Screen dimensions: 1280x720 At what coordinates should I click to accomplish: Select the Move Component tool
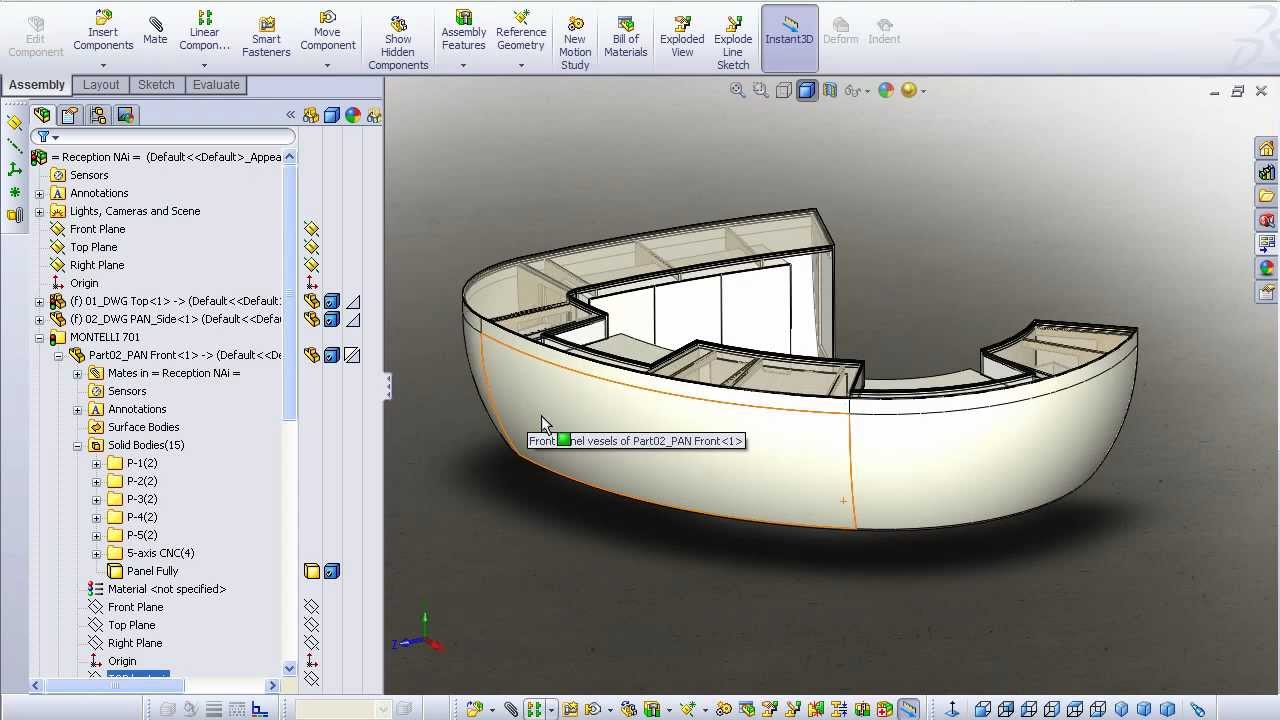click(327, 31)
